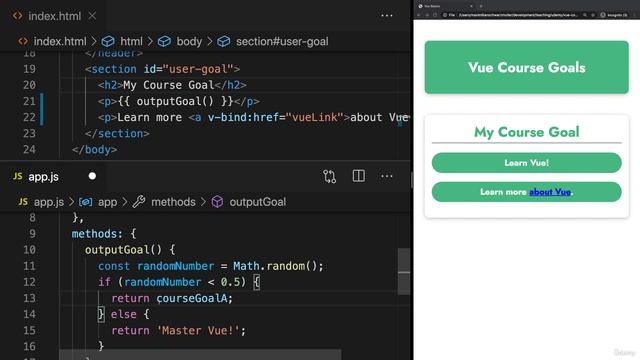
Task: Select the index.html editor tab
Action: [x=54, y=16]
